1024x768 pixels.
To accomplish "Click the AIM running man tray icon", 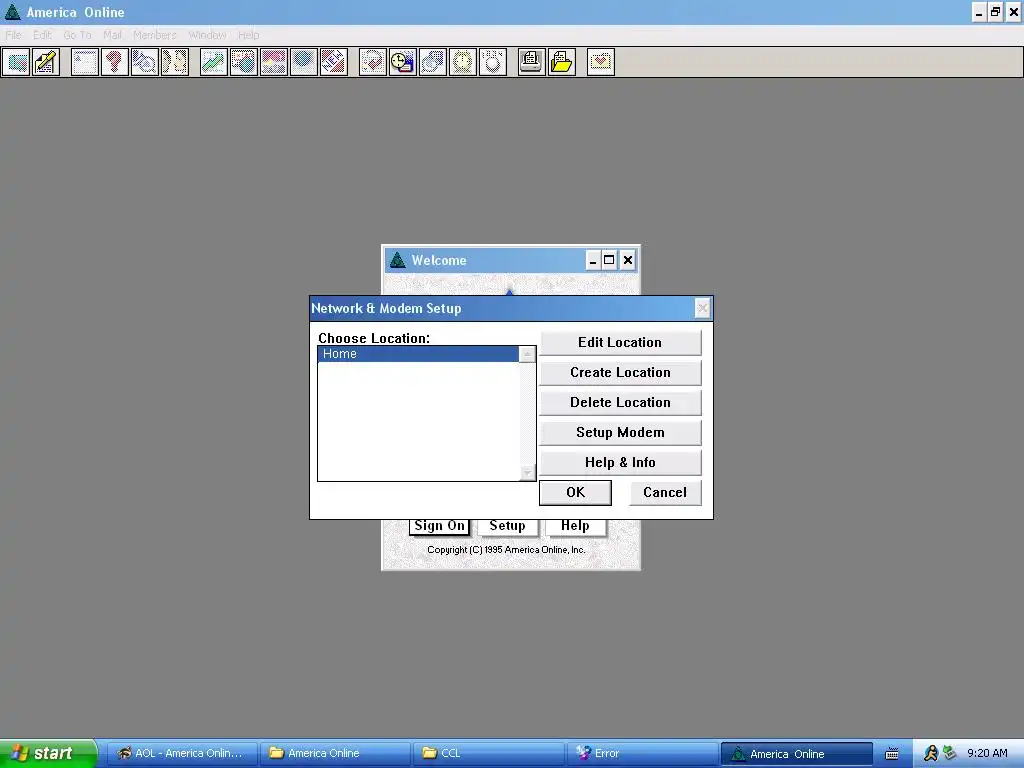I will (x=931, y=753).
